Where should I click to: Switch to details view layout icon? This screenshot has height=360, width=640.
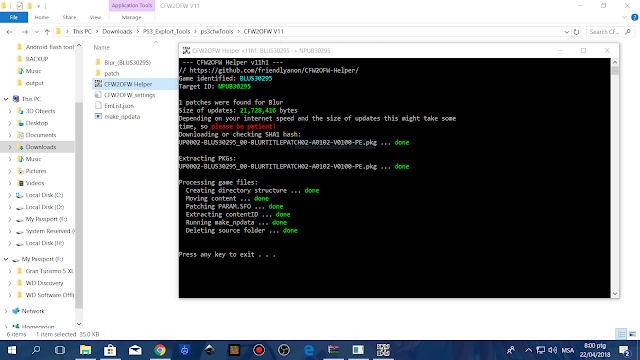click(x=621, y=334)
